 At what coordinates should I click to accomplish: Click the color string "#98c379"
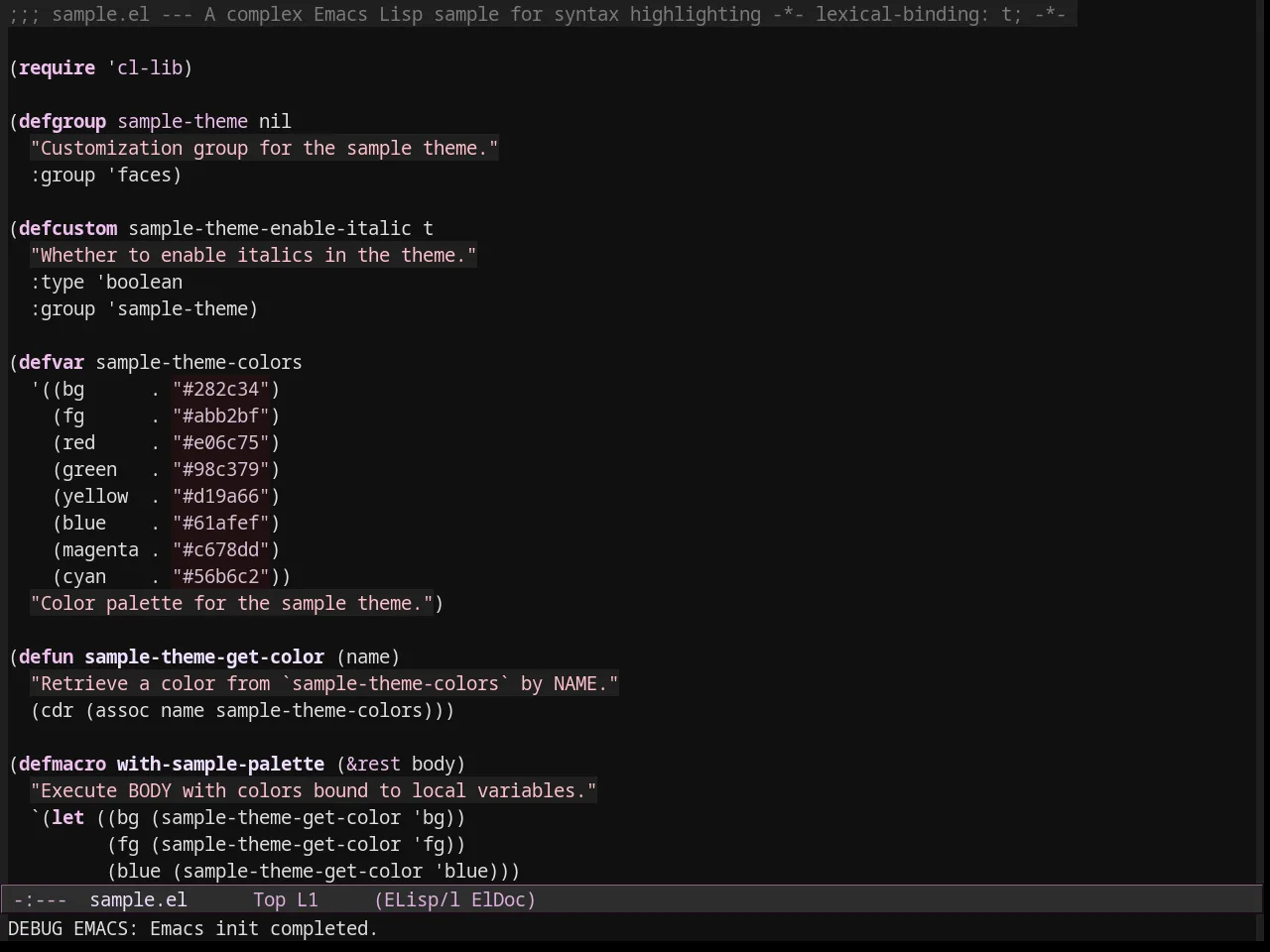point(220,469)
